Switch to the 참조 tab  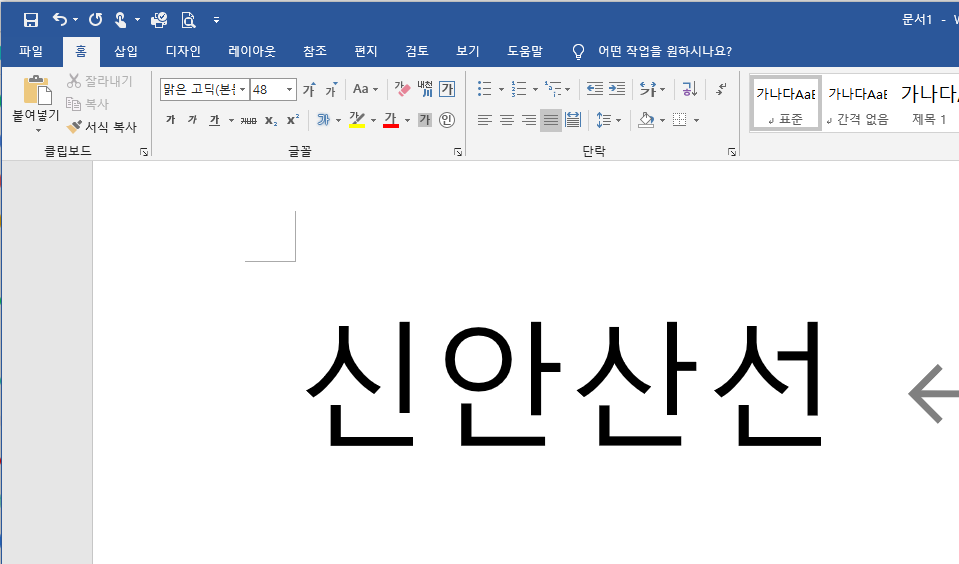[x=315, y=51]
